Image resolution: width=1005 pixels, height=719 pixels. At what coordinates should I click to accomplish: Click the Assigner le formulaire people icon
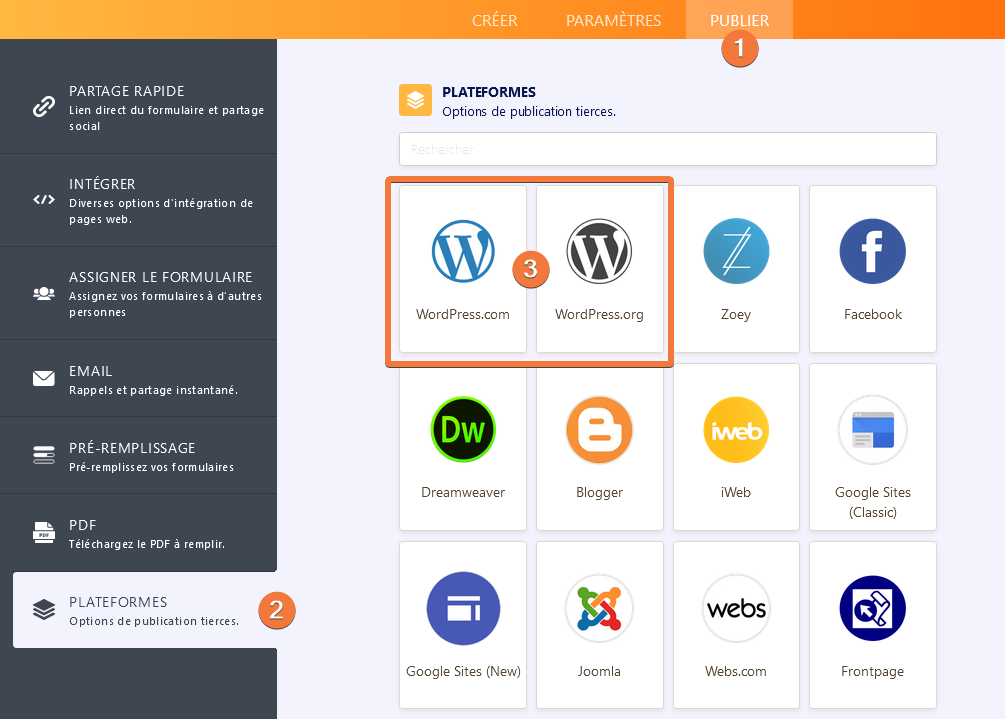tap(44, 293)
